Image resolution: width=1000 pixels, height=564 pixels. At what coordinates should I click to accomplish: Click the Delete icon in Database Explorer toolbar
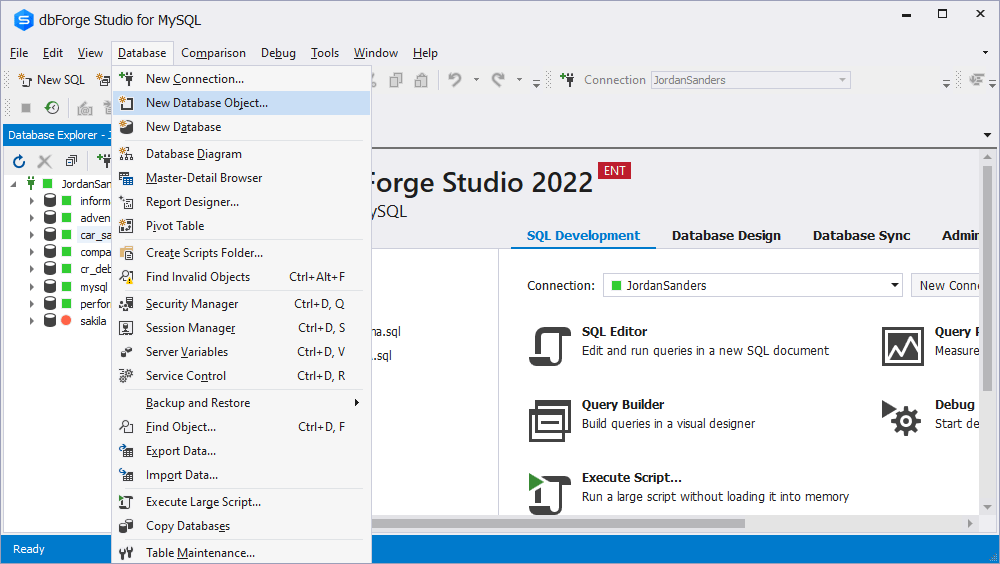pyautogui.click(x=45, y=161)
